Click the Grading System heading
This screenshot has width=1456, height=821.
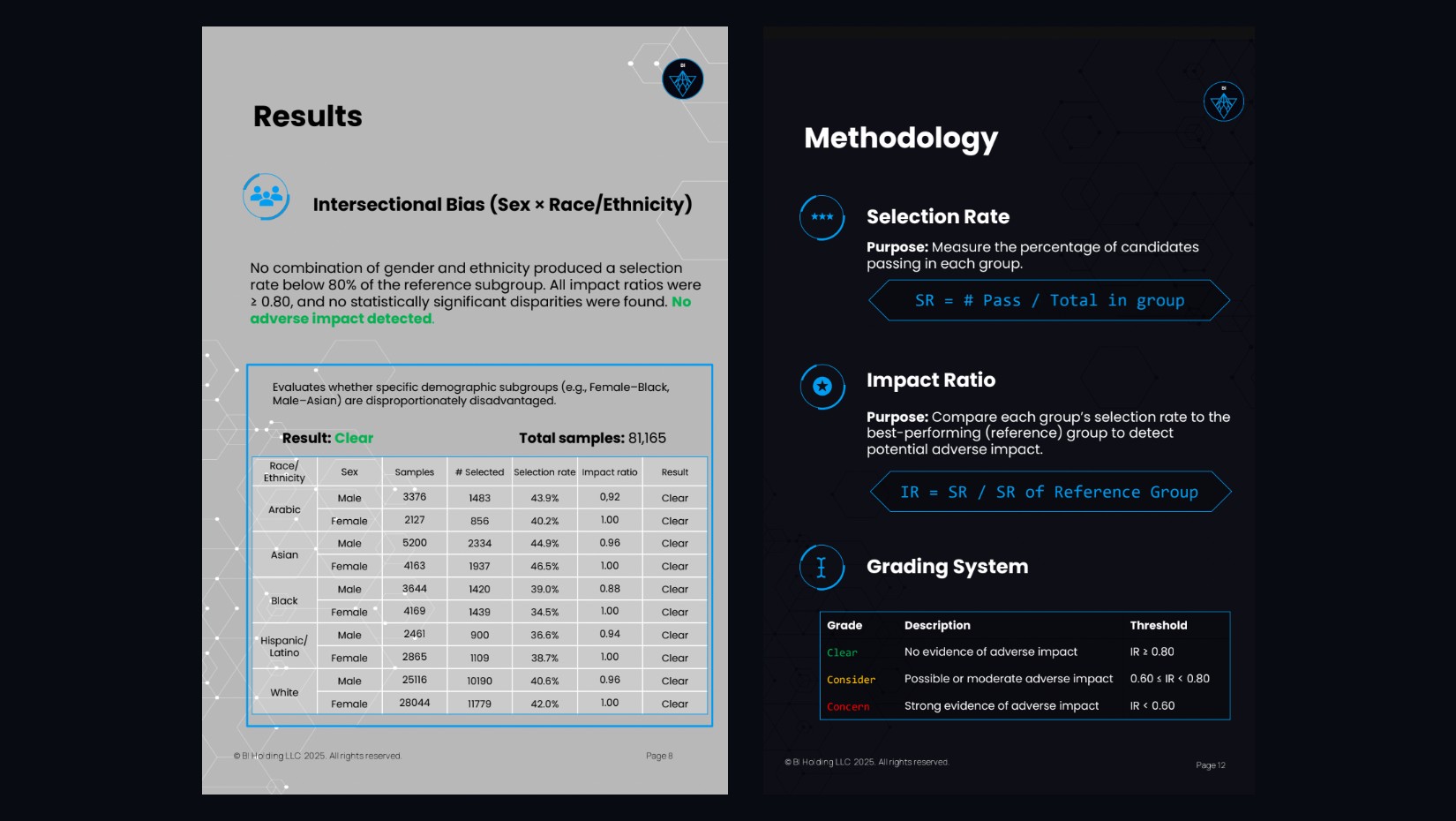click(x=947, y=567)
